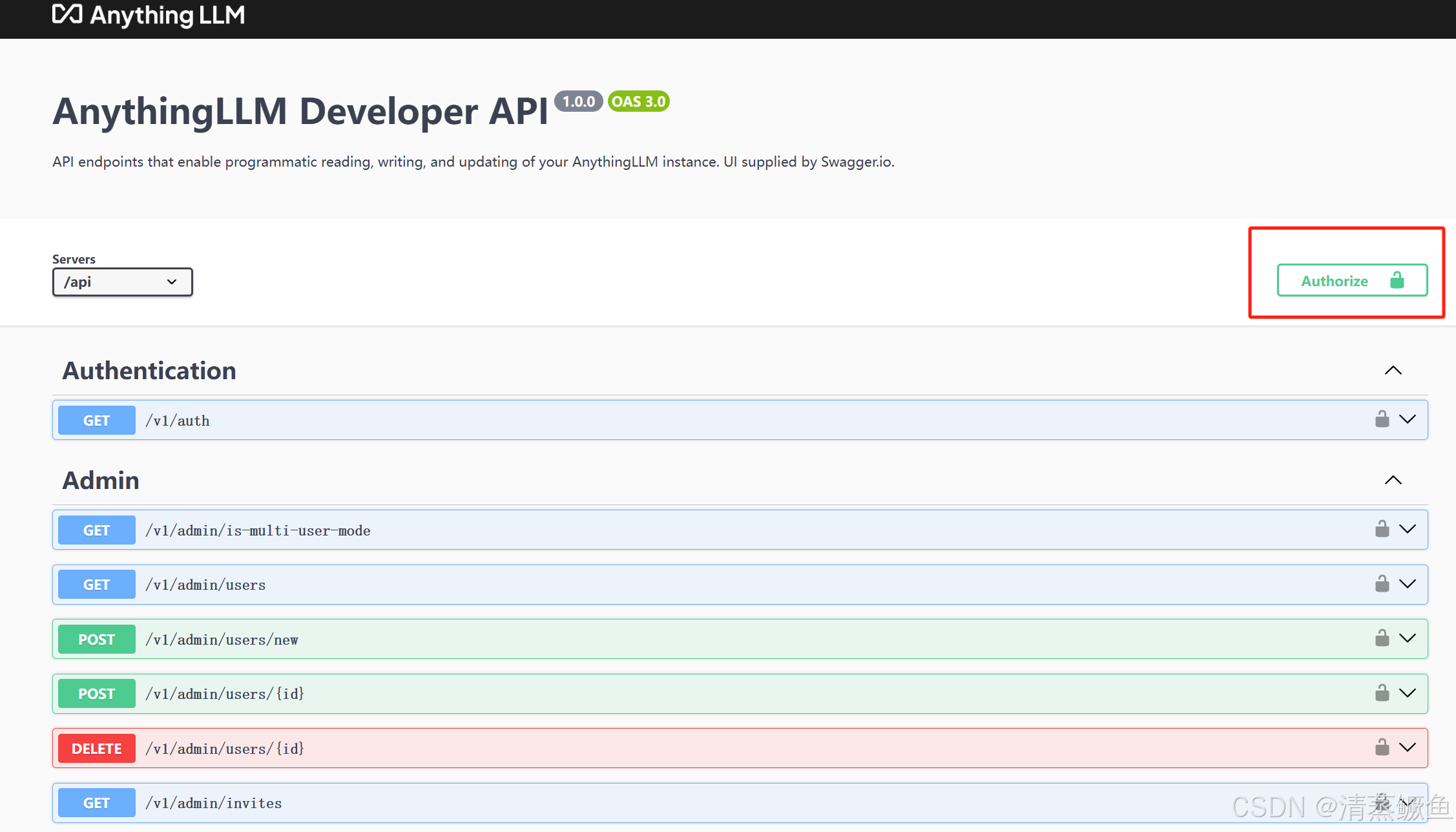Click lock icon on GET /v1/admin/users
1456x832 pixels.
click(x=1382, y=584)
